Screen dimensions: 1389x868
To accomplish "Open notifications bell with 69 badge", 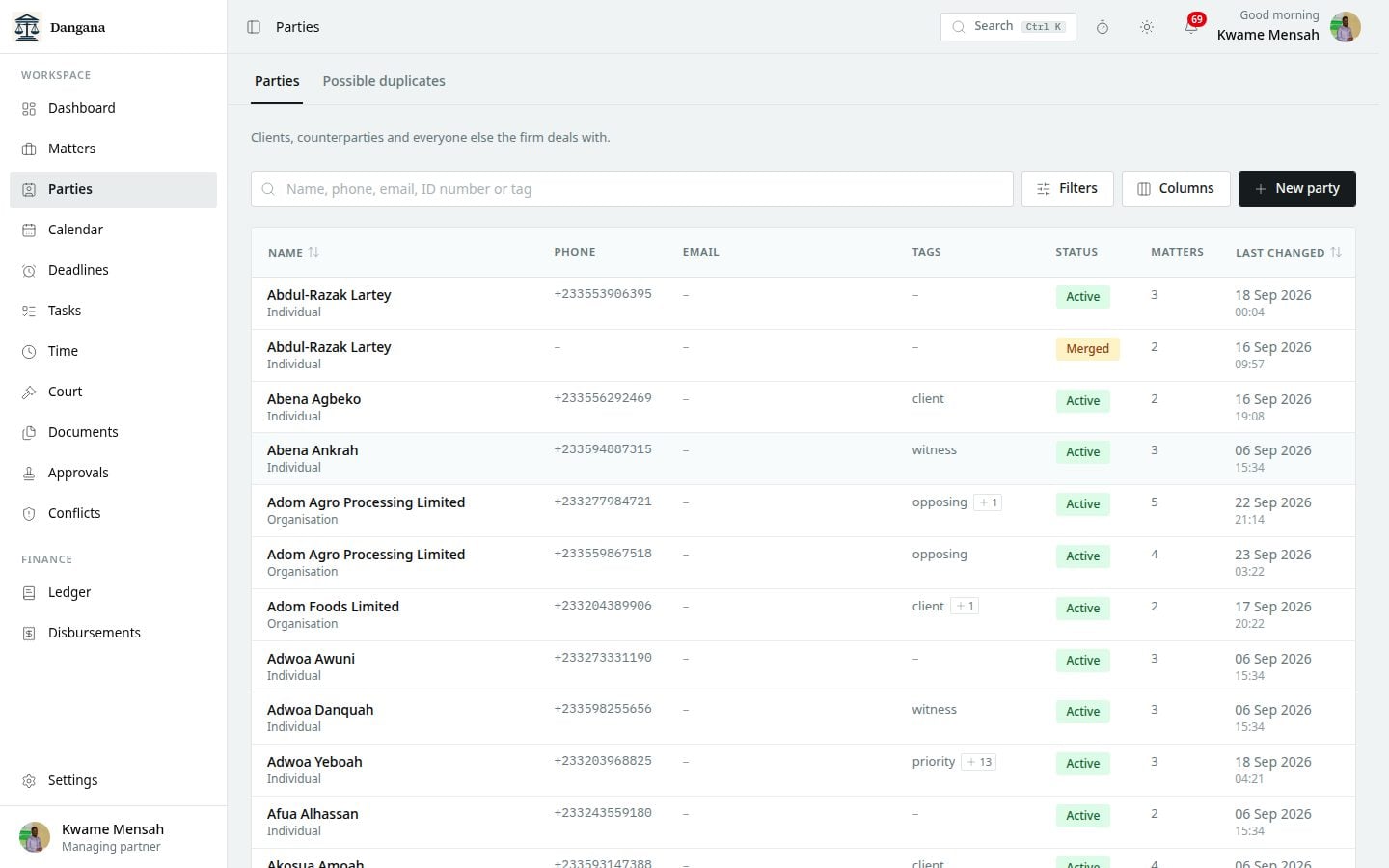I will coord(1192,26).
